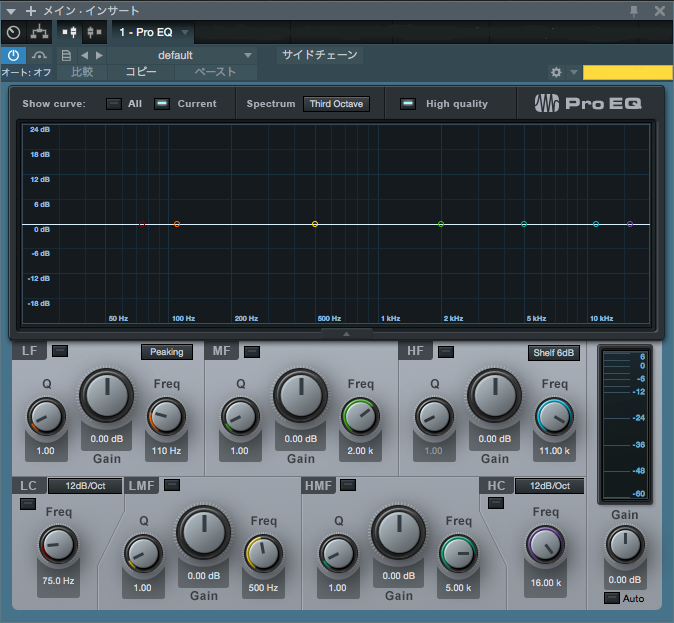Enable the HF band
The width and height of the screenshot is (674, 623).
tap(446, 352)
